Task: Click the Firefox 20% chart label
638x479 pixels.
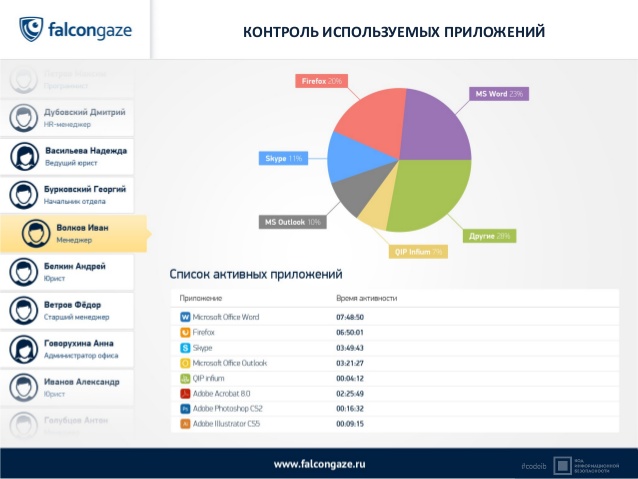Action: (x=321, y=81)
